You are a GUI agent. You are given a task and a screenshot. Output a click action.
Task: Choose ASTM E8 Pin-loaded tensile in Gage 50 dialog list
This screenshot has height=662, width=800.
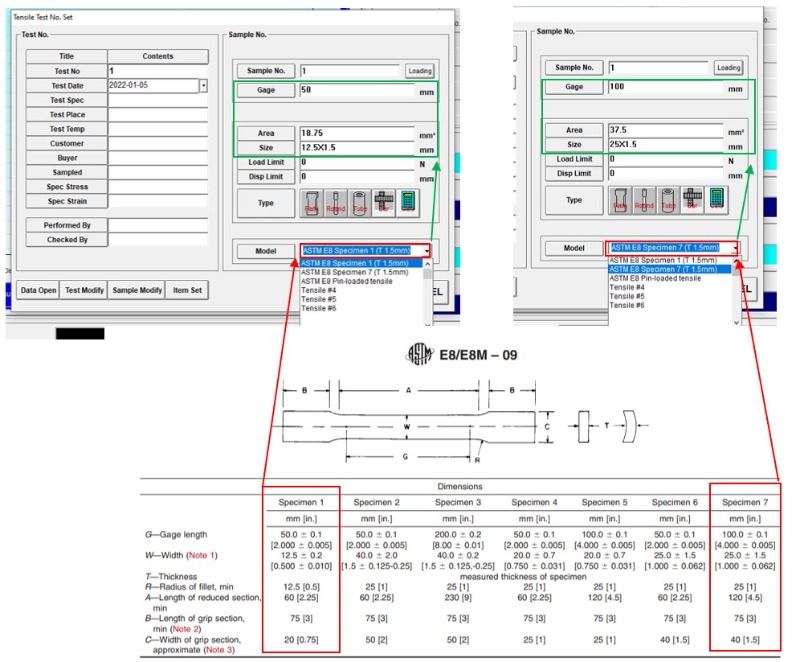point(346,282)
